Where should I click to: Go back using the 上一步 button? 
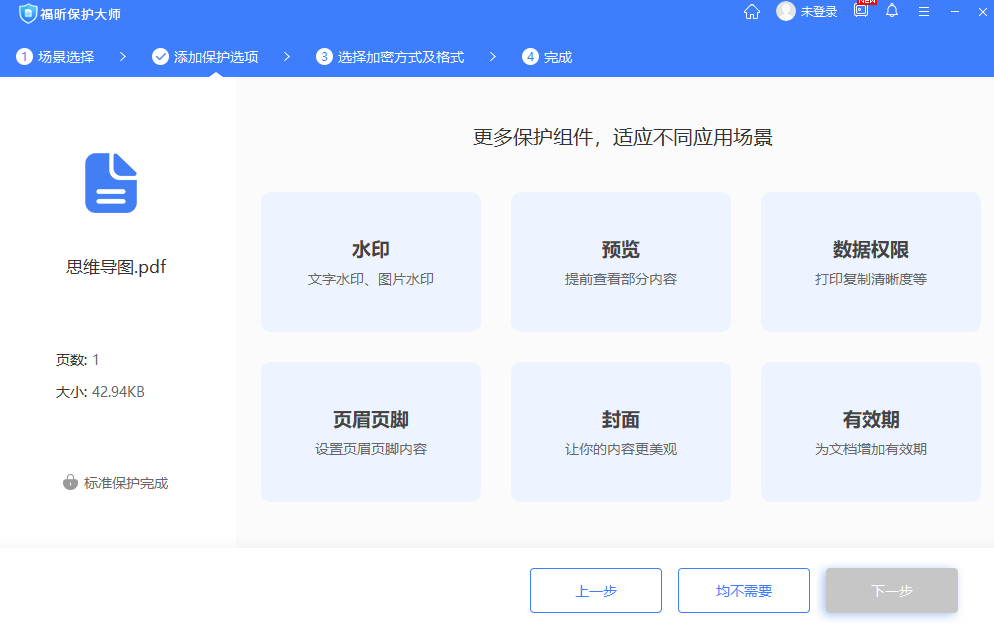595,590
